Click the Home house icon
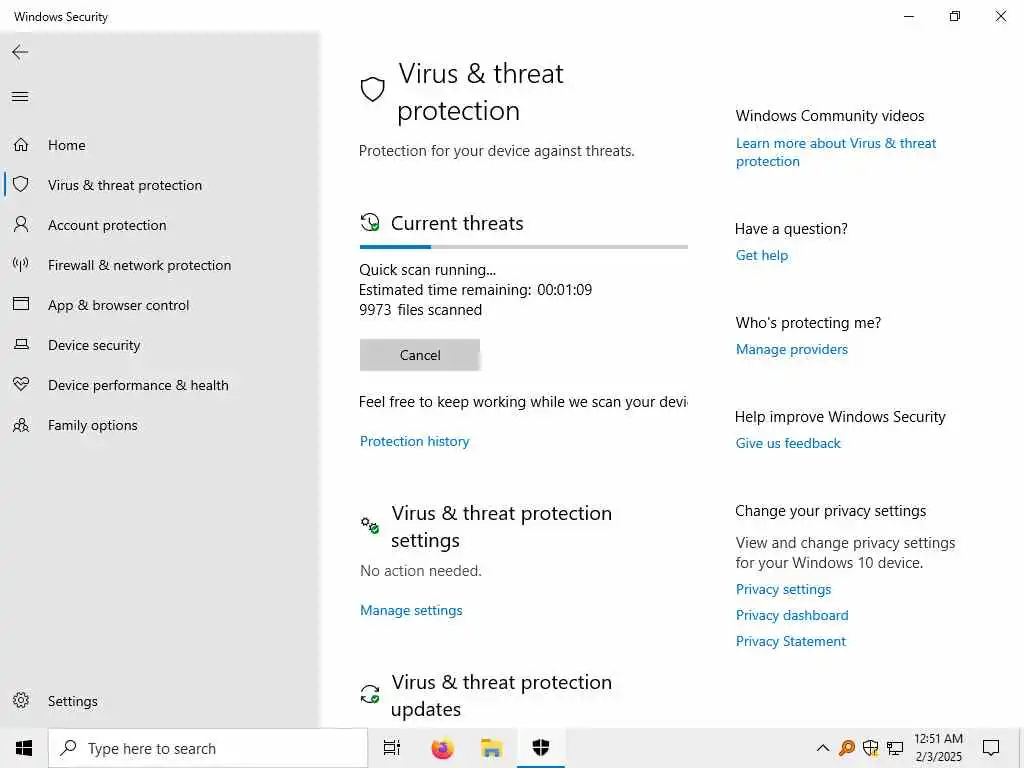 [x=21, y=145]
